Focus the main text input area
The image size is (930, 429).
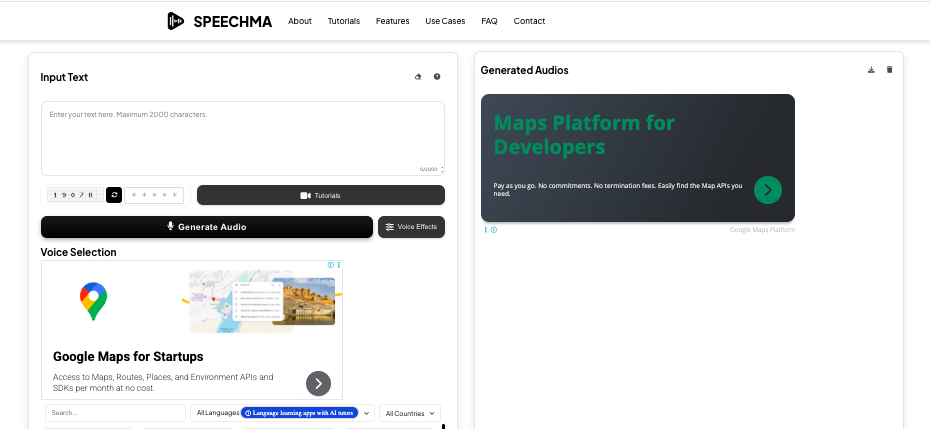[x=243, y=138]
